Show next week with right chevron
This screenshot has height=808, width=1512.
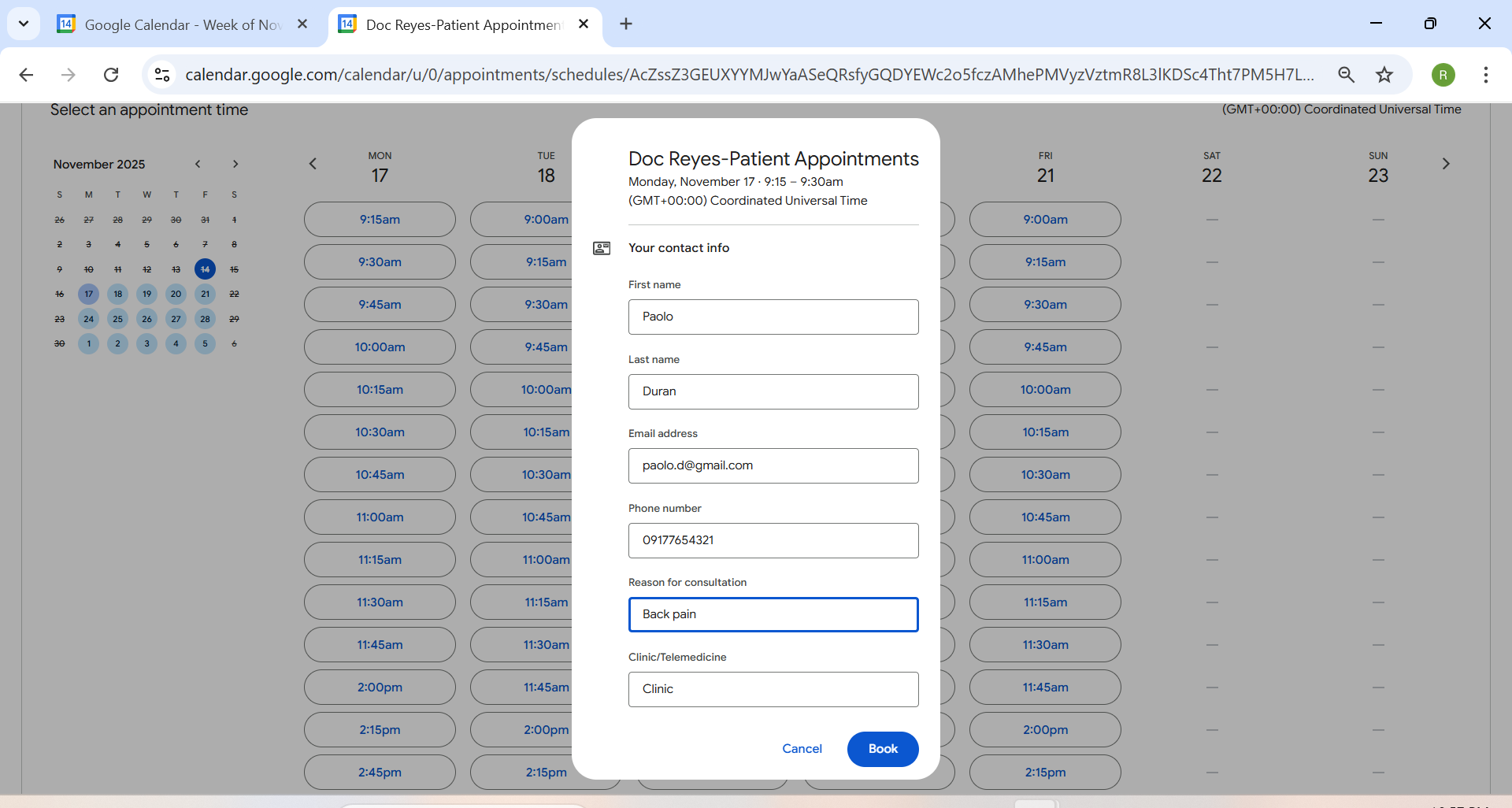1445,164
